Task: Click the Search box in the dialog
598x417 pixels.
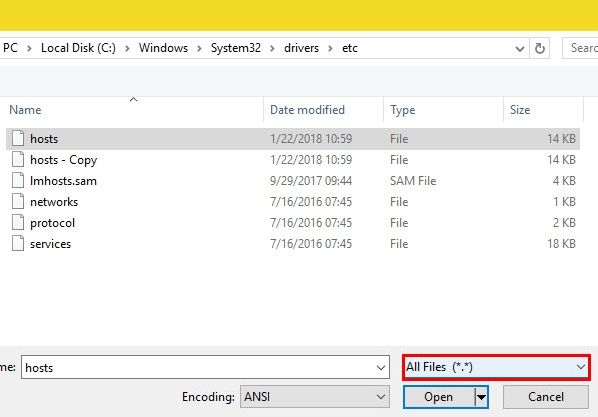Action: pos(580,48)
